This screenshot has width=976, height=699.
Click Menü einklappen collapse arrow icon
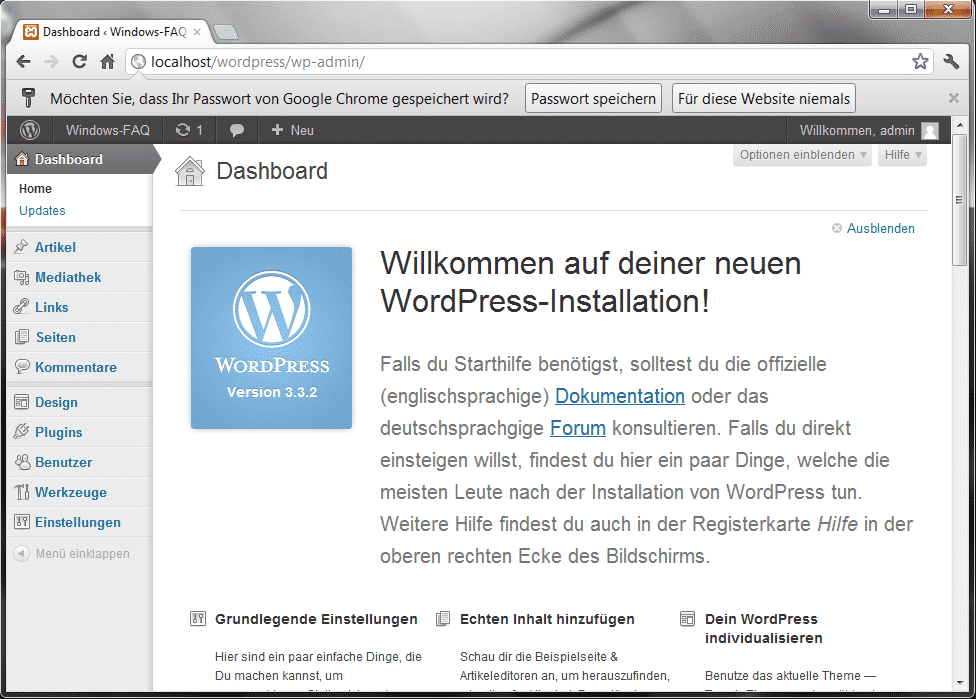pos(21,553)
